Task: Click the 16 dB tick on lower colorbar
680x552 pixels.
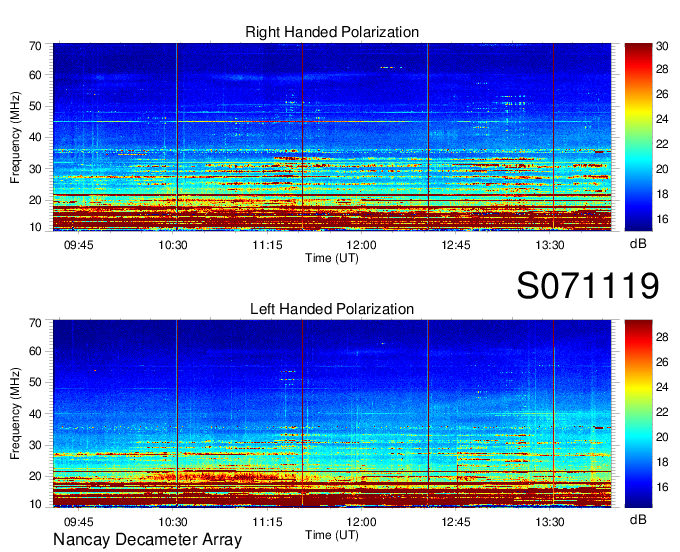Action: tap(662, 487)
